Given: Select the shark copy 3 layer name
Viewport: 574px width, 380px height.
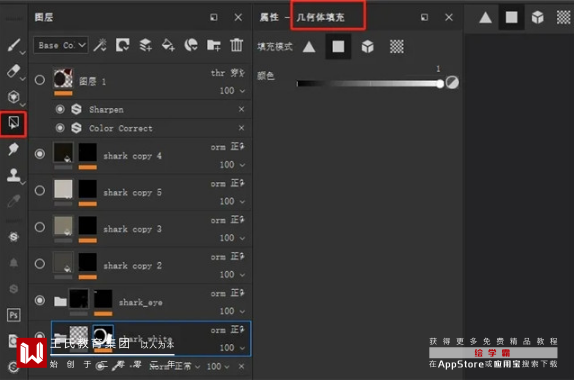Looking at the screenshot, I should click(x=132, y=229).
